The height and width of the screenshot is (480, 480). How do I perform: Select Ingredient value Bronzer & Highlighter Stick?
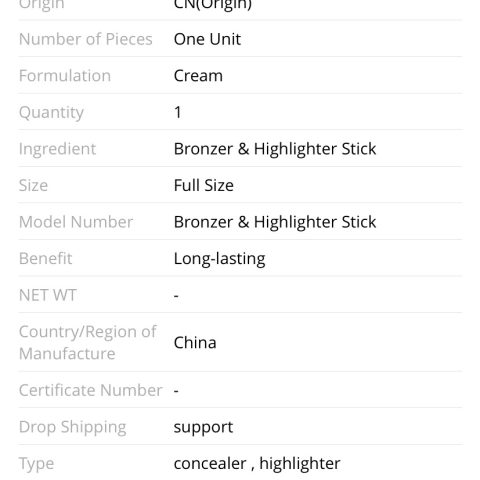[x=275, y=149]
